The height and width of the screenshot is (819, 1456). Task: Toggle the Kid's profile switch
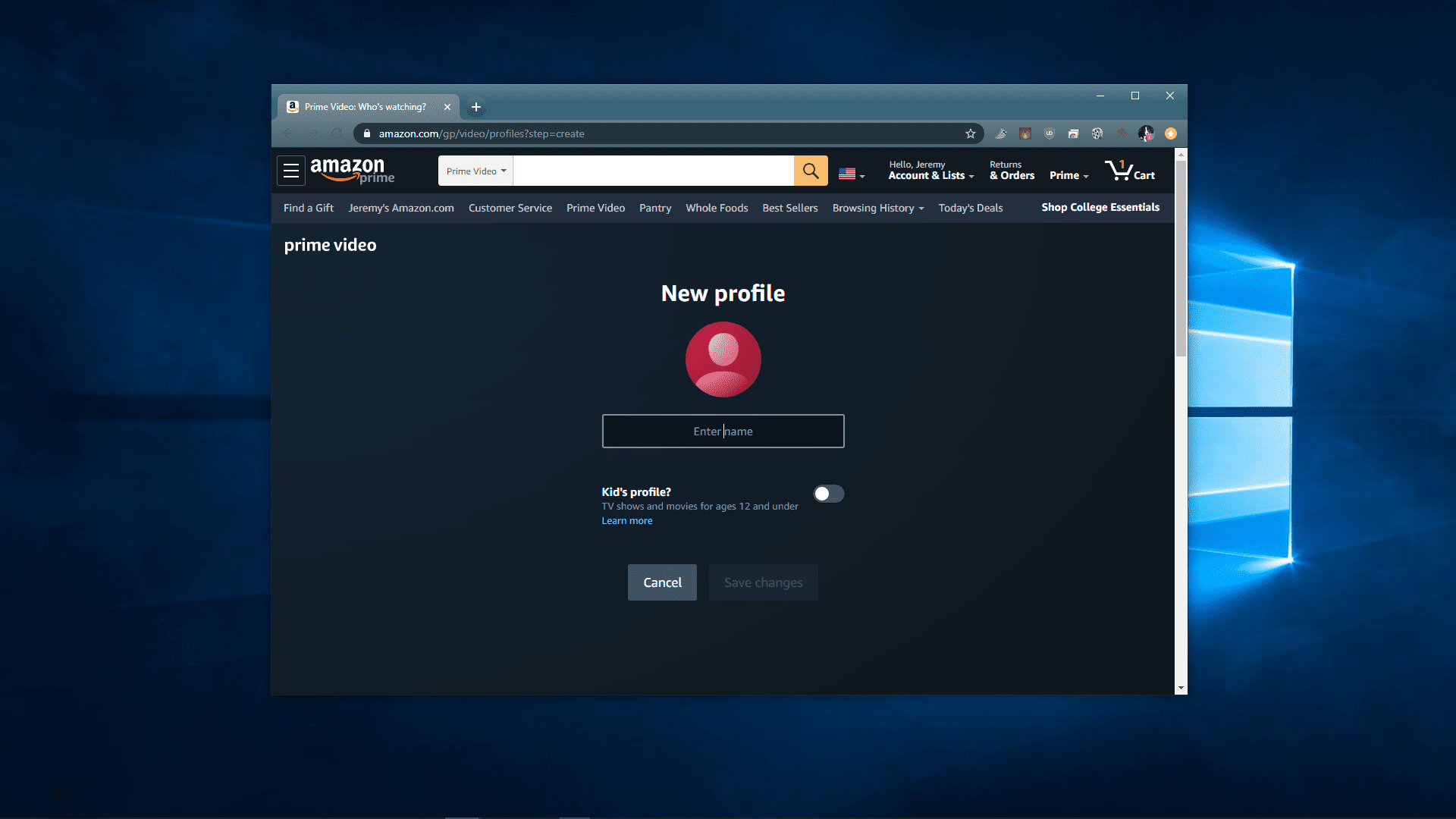pyautogui.click(x=827, y=492)
